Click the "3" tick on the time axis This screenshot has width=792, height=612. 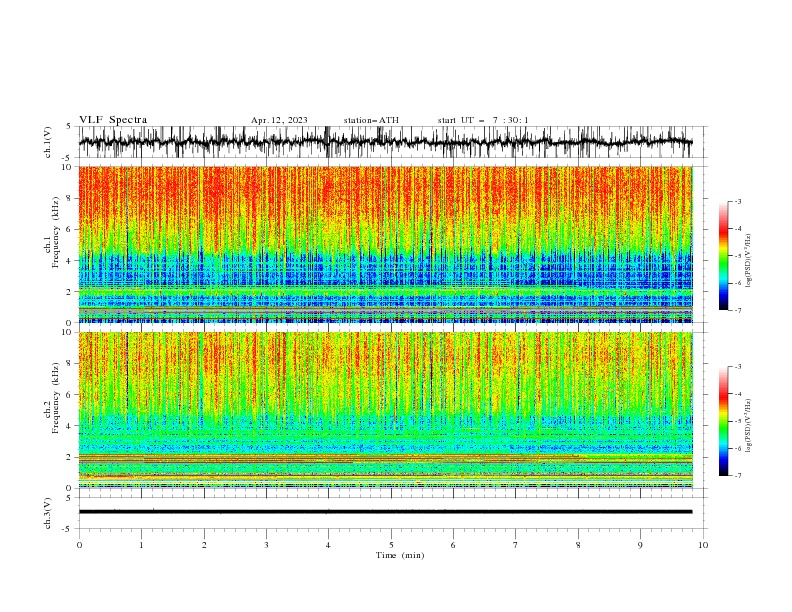[x=266, y=545]
